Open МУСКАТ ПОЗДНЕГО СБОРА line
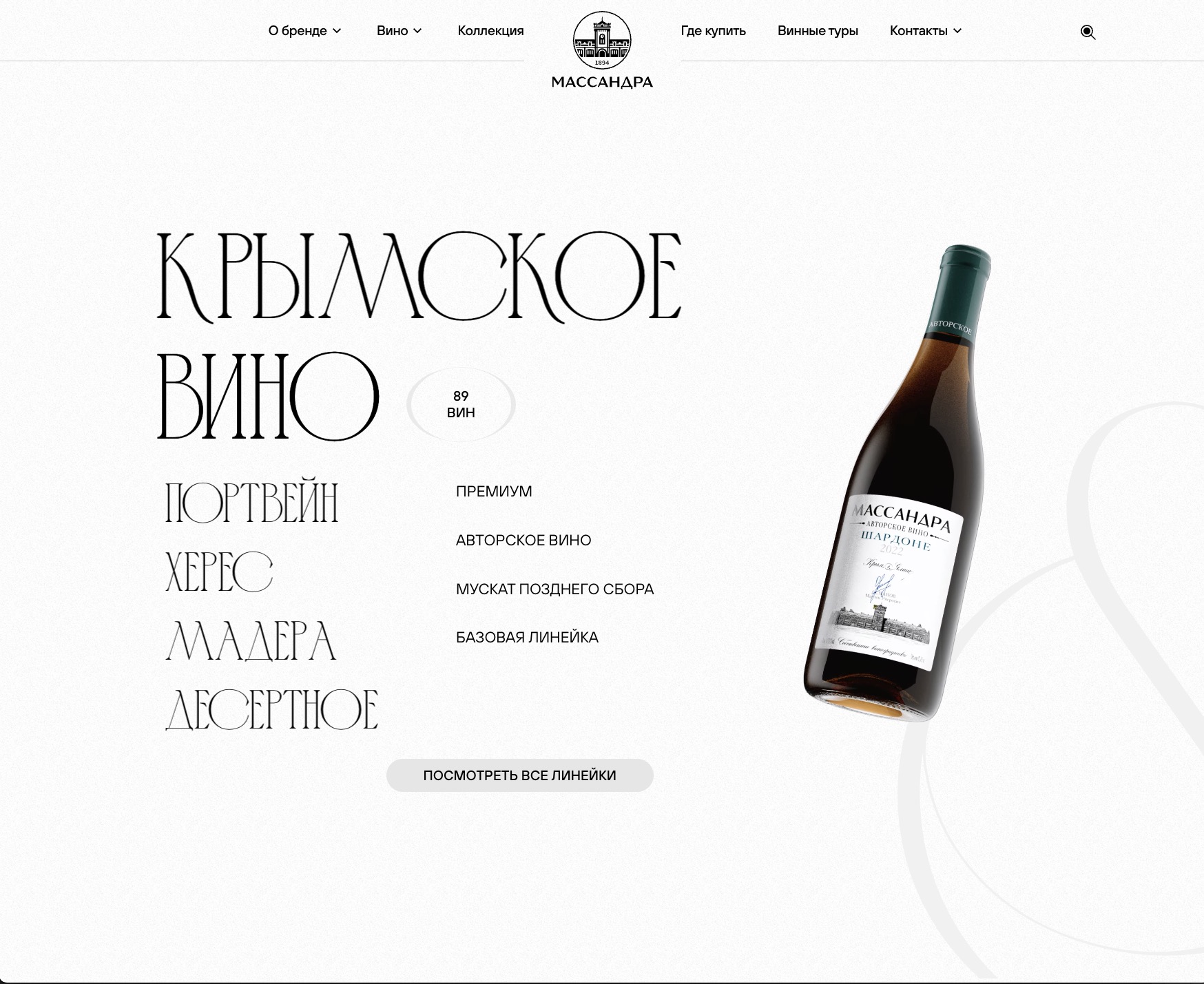The height and width of the screenshot is (984, 1204). click(x=554, y=589)
